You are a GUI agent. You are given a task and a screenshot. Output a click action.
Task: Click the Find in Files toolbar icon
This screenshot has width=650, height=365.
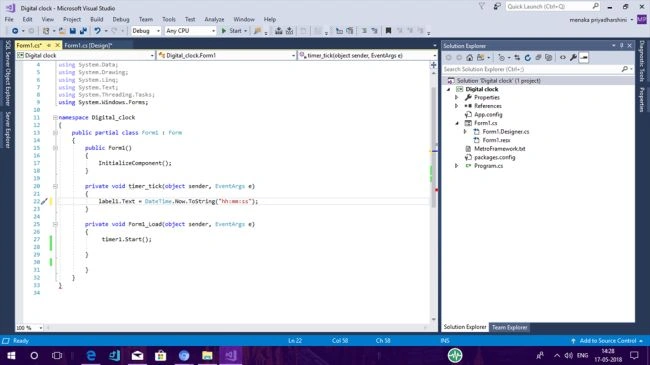257,31
